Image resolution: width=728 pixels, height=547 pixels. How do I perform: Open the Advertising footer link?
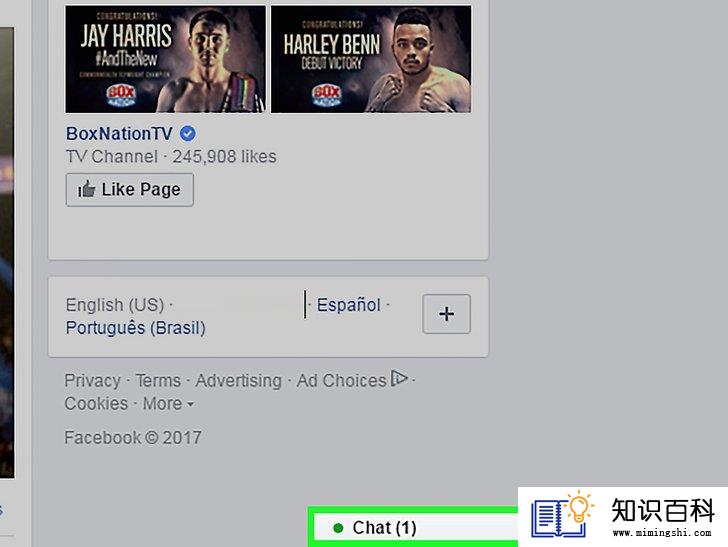(x=239, y=381)
